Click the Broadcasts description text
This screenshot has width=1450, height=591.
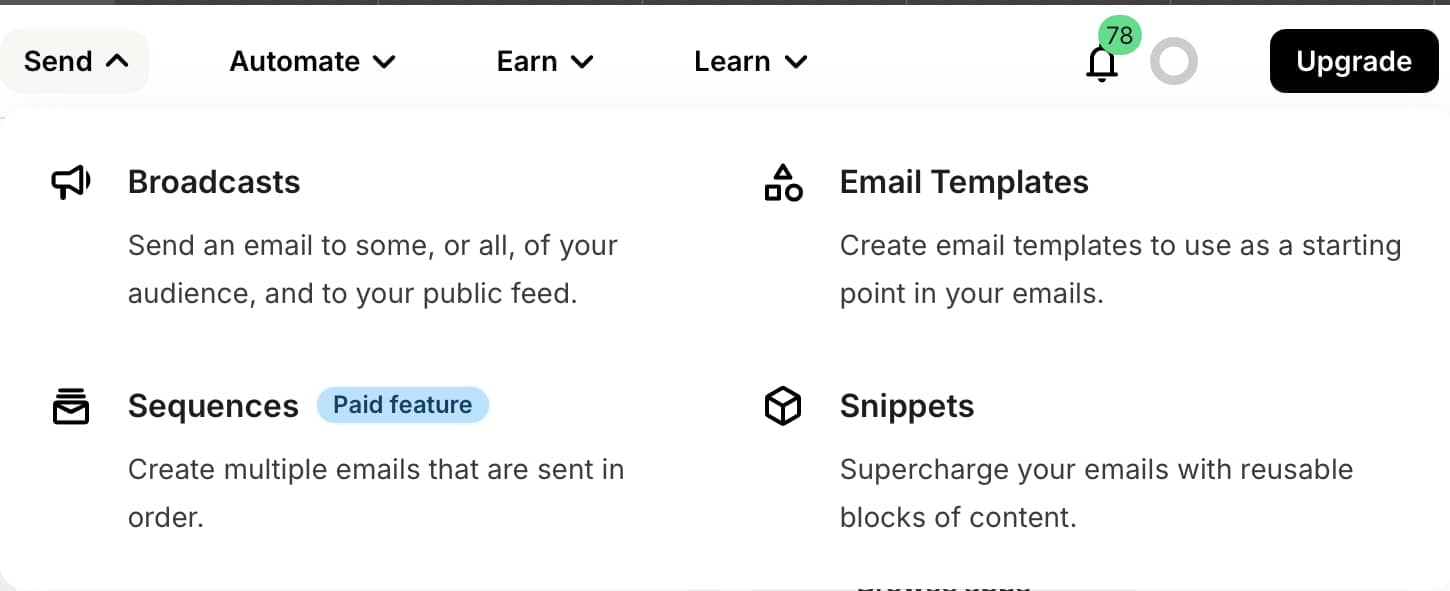[372, 270]
